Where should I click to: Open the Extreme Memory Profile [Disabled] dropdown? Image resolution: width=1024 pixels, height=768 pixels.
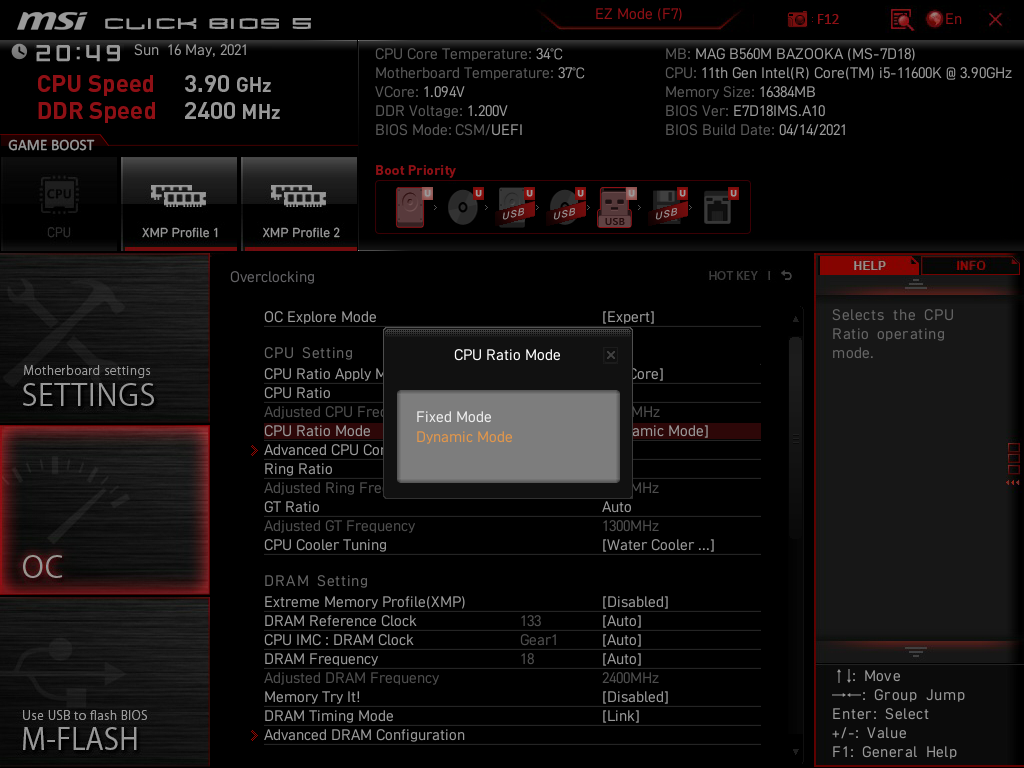click(x=635, y=601)
